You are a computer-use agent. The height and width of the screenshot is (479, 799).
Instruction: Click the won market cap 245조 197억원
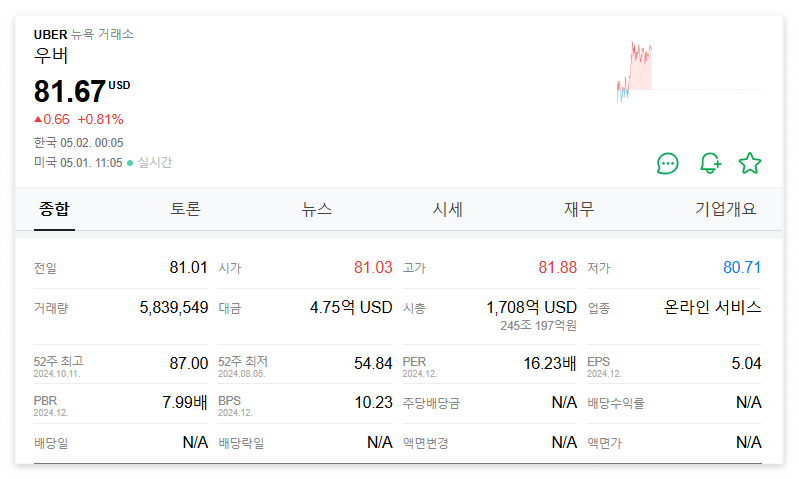[538, 325]
